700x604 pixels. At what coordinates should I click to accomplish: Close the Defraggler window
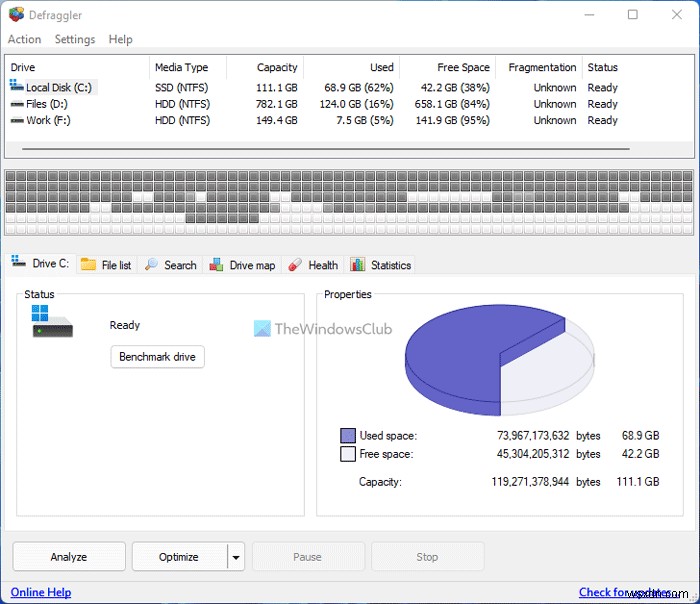click(677, 15)
